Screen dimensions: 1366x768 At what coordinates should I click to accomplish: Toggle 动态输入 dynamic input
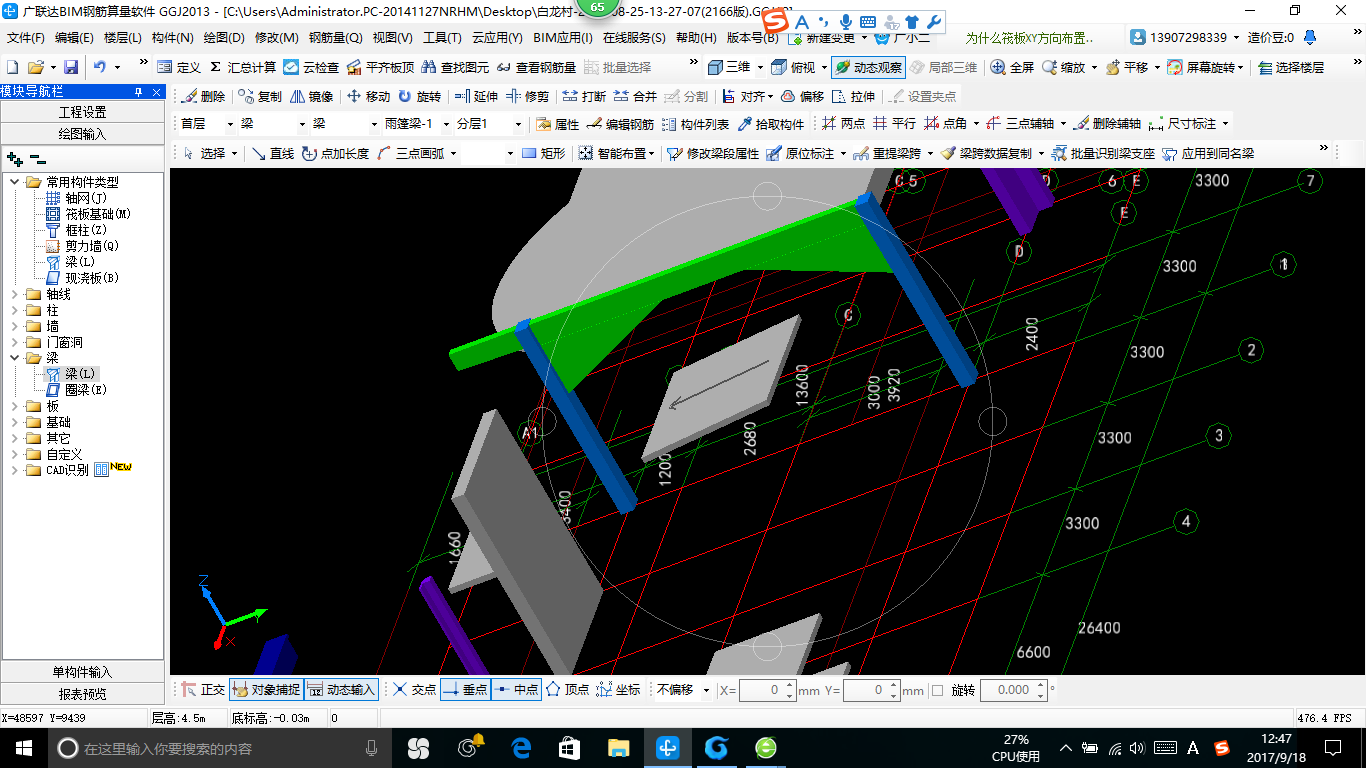[341, 689]
